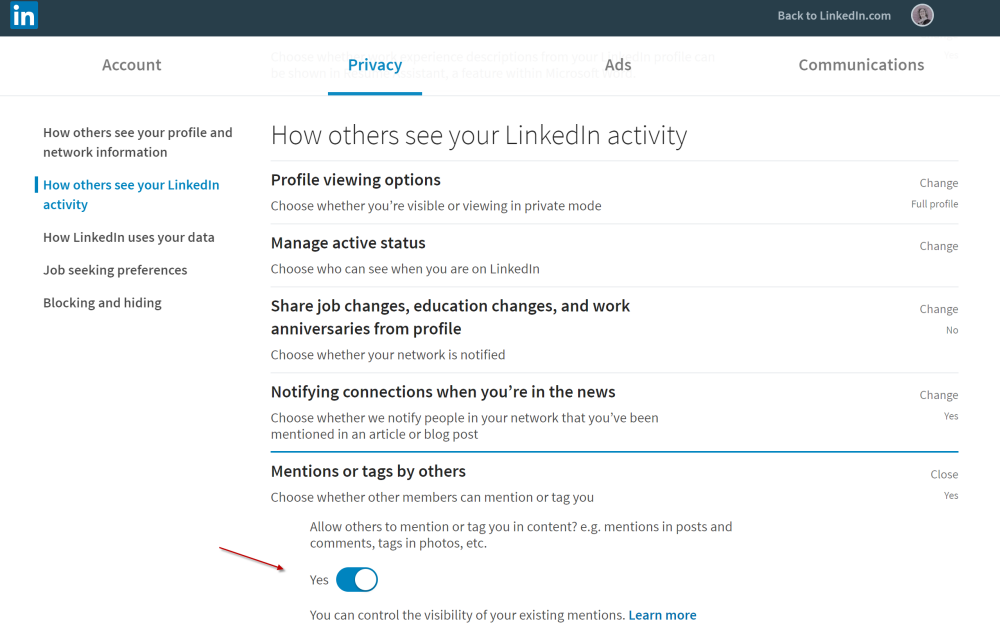Open Blocking and hiding section

(102, 303)
